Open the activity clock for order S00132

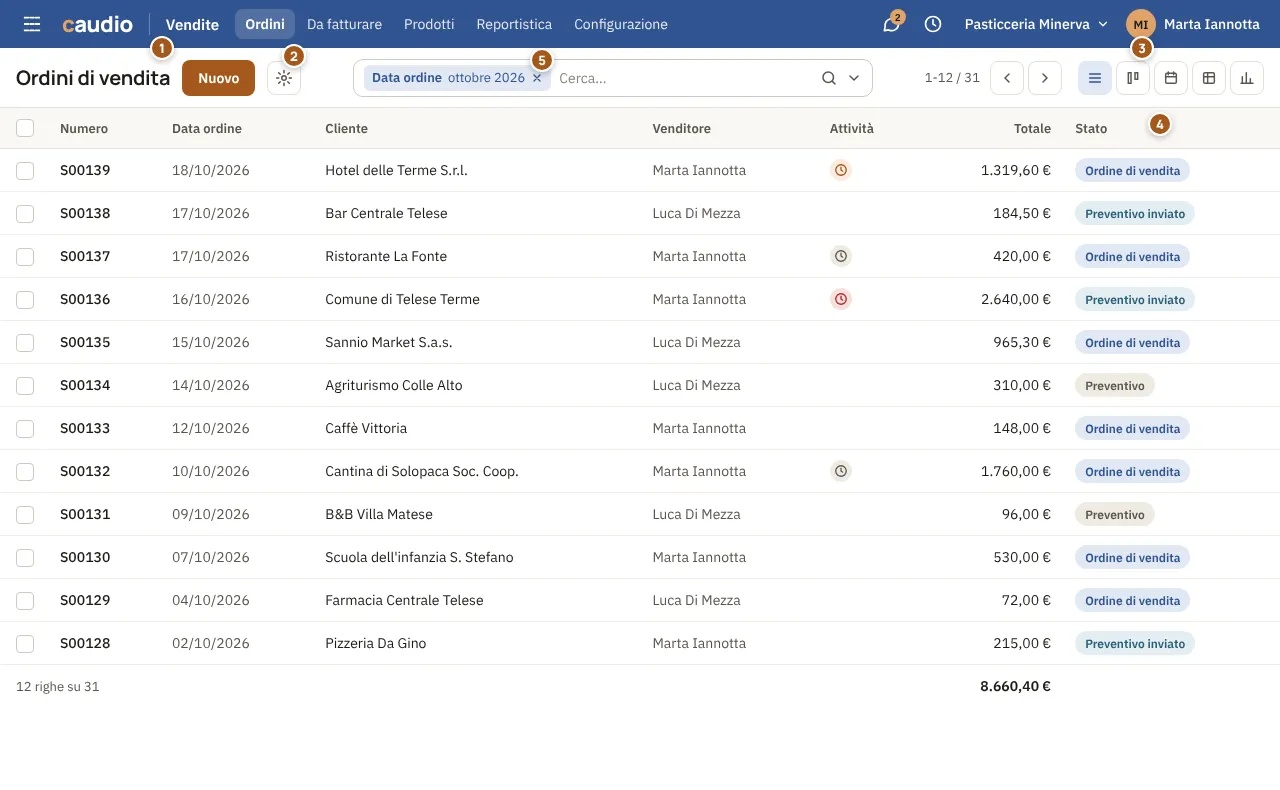841,471
